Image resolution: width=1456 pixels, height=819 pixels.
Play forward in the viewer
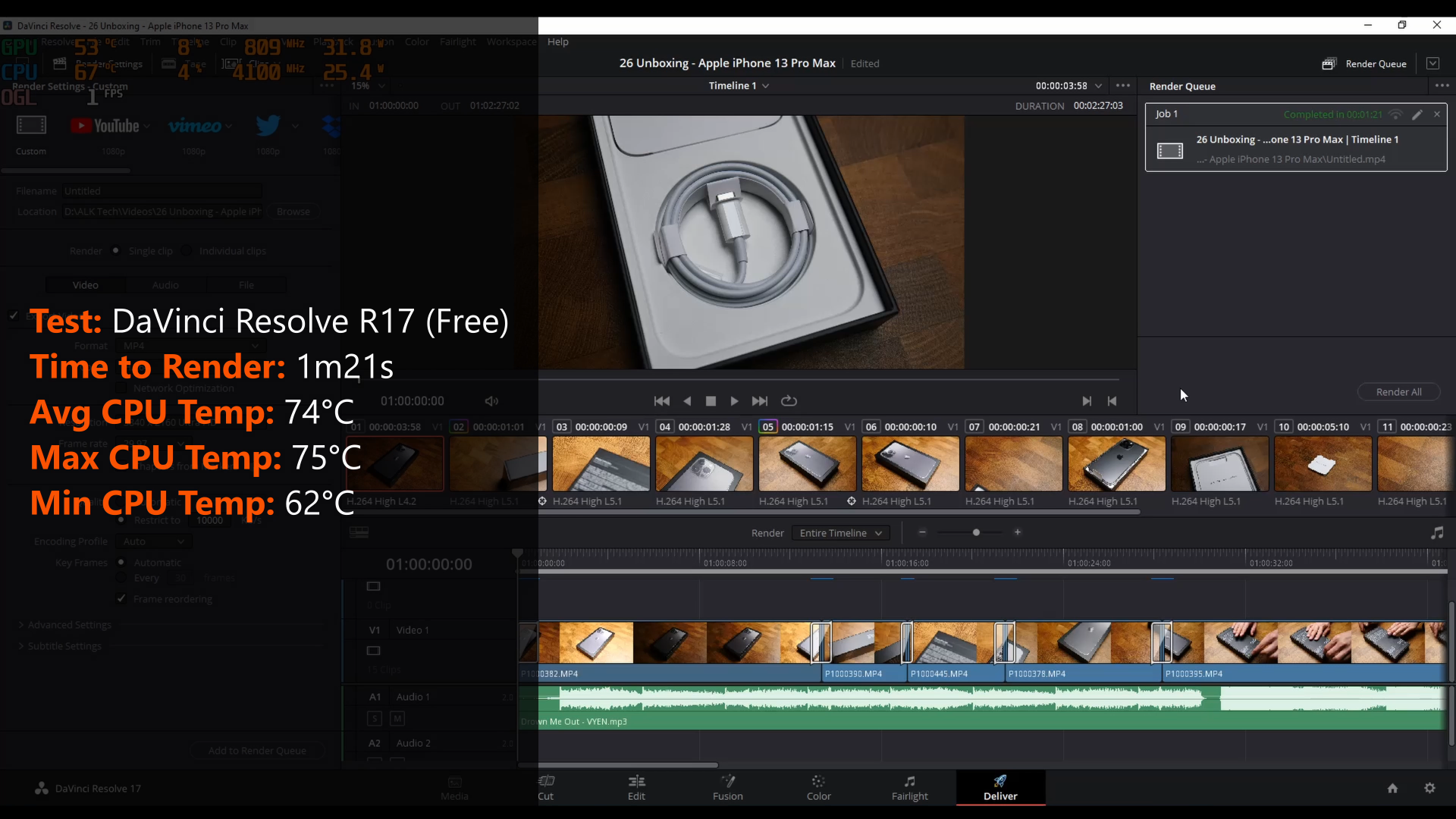click(734, 401)
